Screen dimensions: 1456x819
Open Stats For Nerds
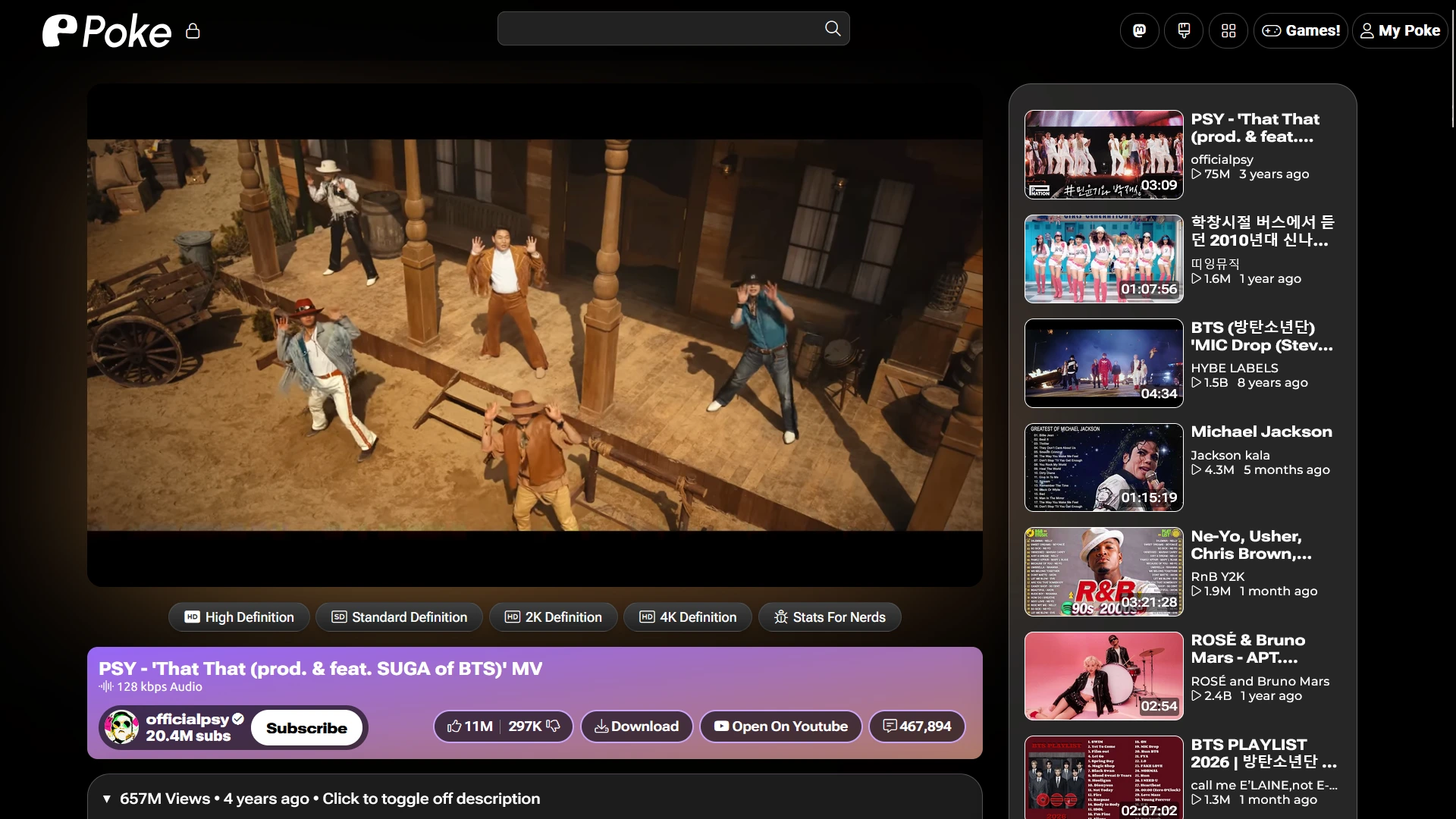point(830,617)
